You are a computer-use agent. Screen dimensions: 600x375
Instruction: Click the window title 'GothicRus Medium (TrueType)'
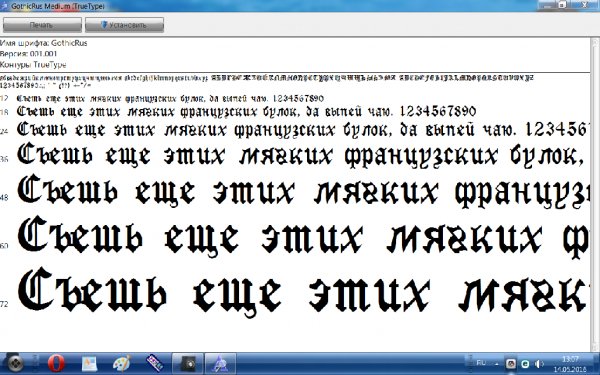57,6
